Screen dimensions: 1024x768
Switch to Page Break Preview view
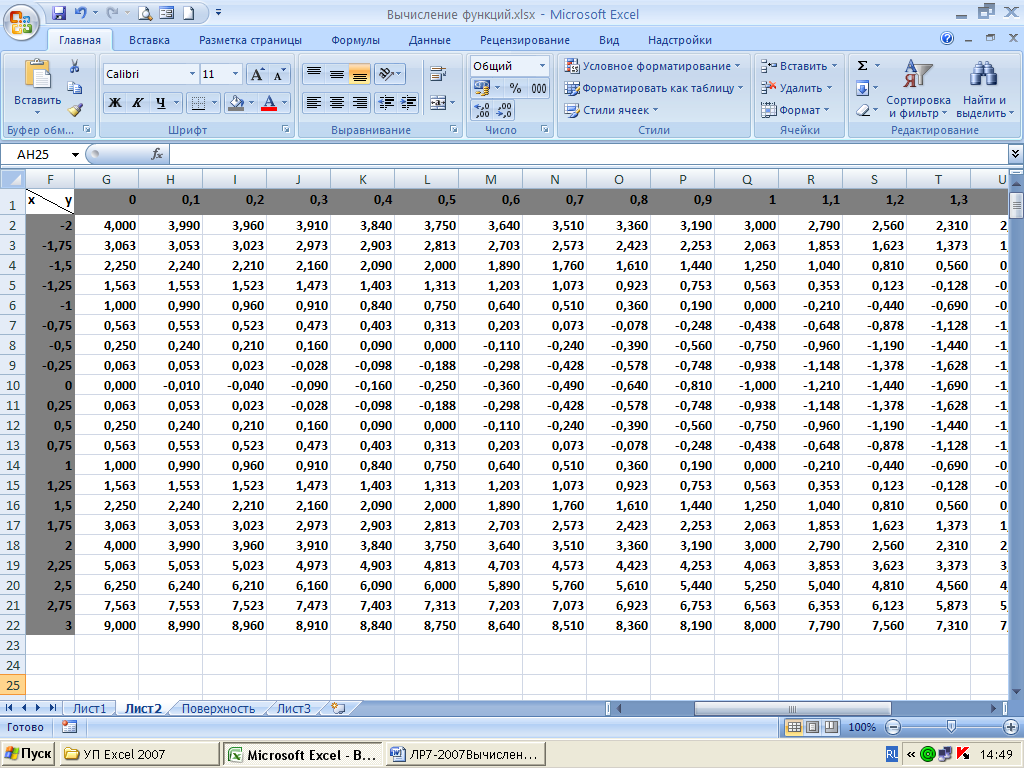click(x=831, y=727)
